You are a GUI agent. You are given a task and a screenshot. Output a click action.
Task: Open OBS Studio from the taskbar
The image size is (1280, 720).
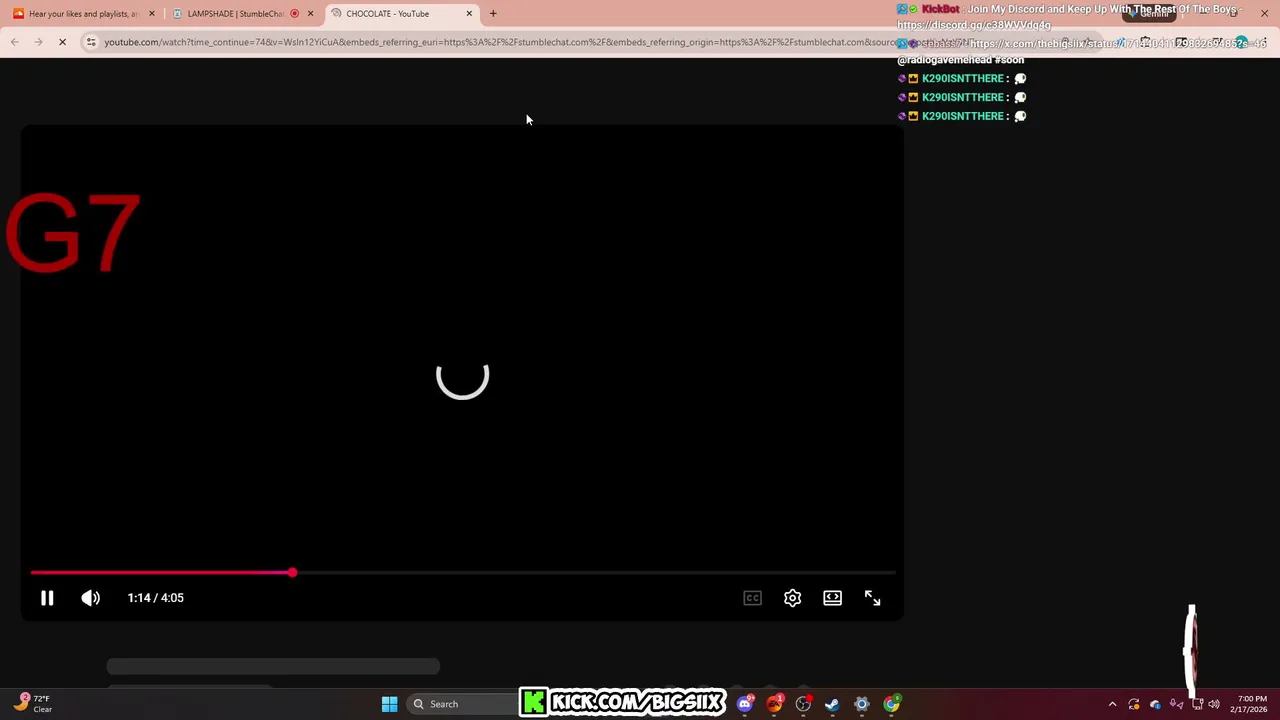pyautogui.click(x=803, y=704)
